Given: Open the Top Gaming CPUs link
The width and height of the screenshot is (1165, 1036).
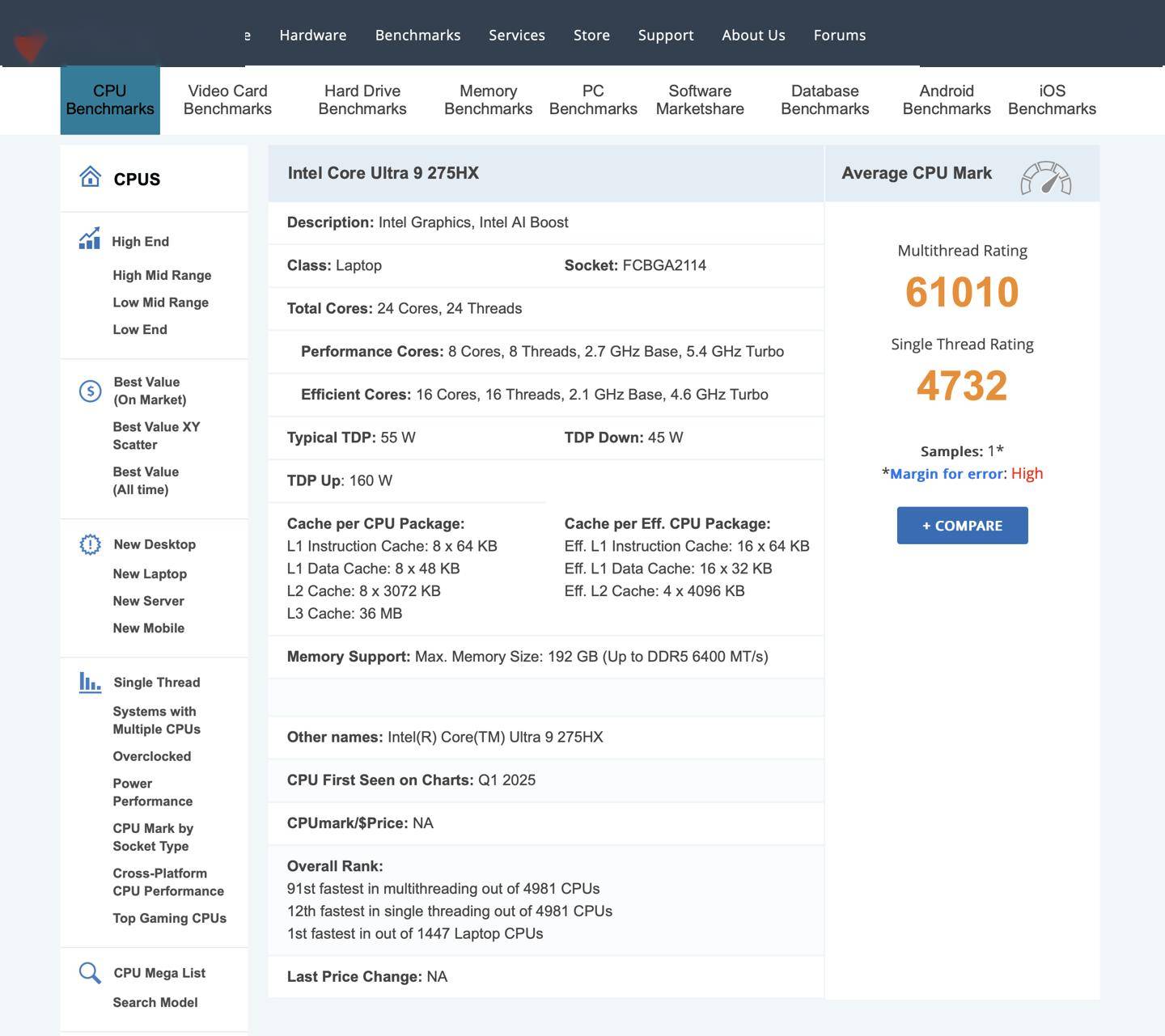Looking at the screenshot, I should click(169, 918).
